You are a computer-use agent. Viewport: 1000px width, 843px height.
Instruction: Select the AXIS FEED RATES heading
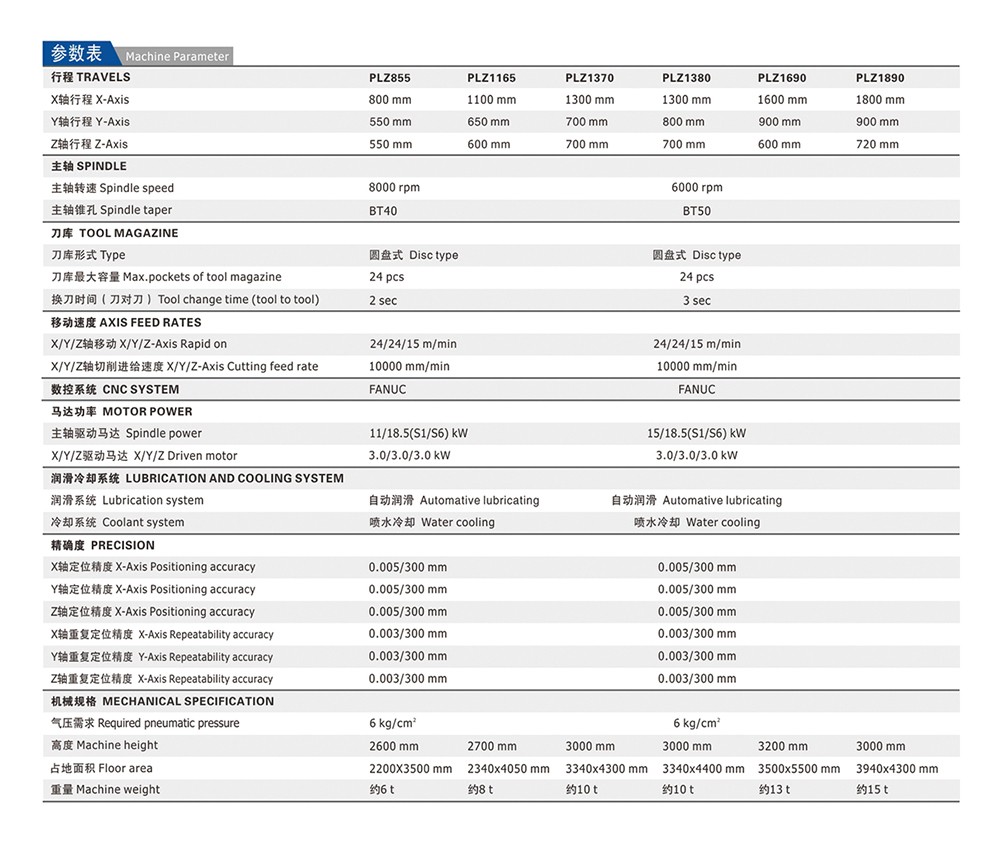coord(126,322)
